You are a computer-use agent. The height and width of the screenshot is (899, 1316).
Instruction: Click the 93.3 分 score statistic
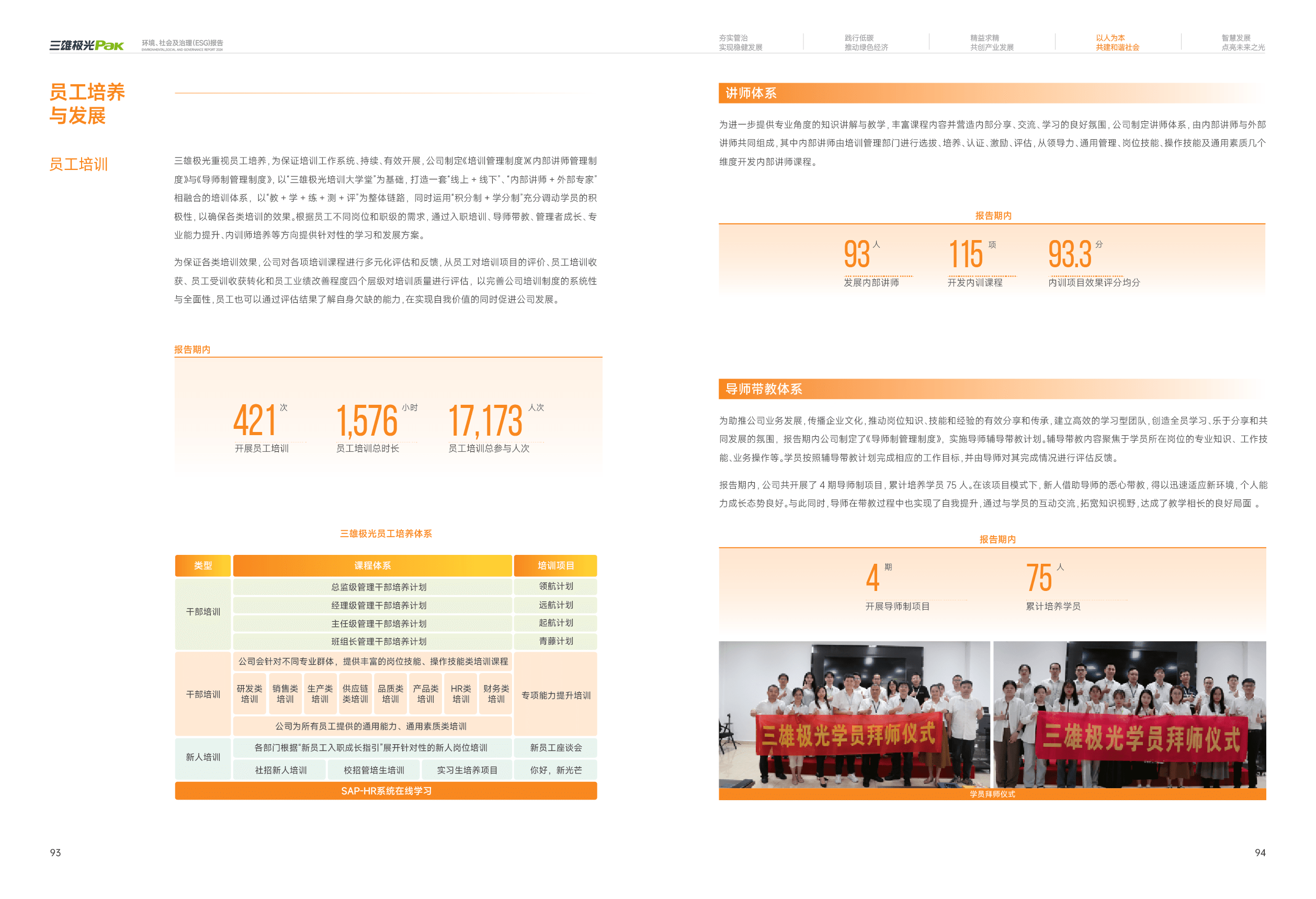coord(1070,254)
